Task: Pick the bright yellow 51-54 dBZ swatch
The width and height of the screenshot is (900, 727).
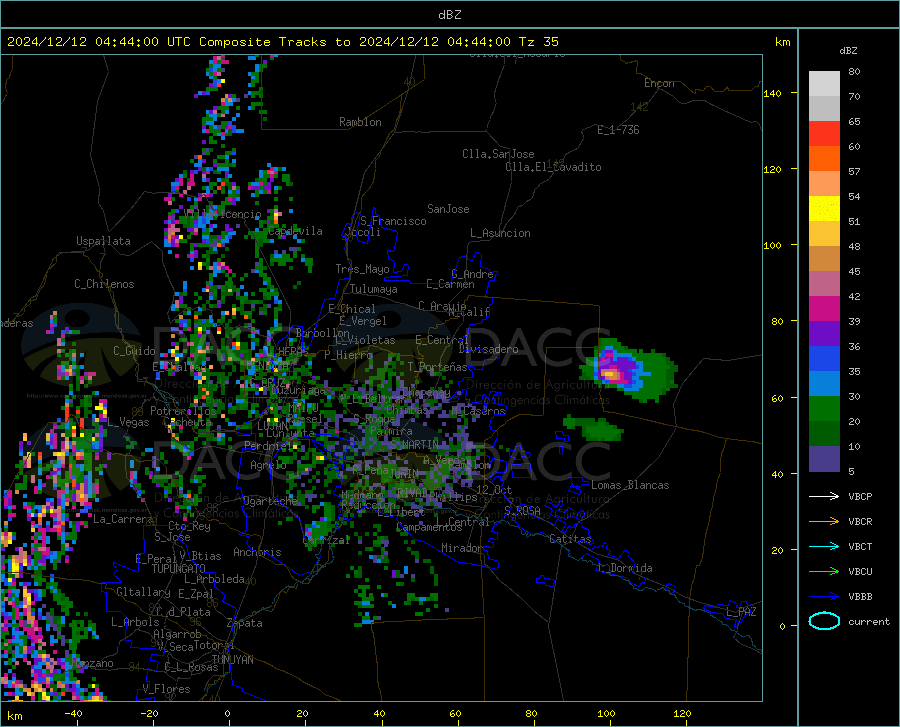Action: click(x=824, y=209)
